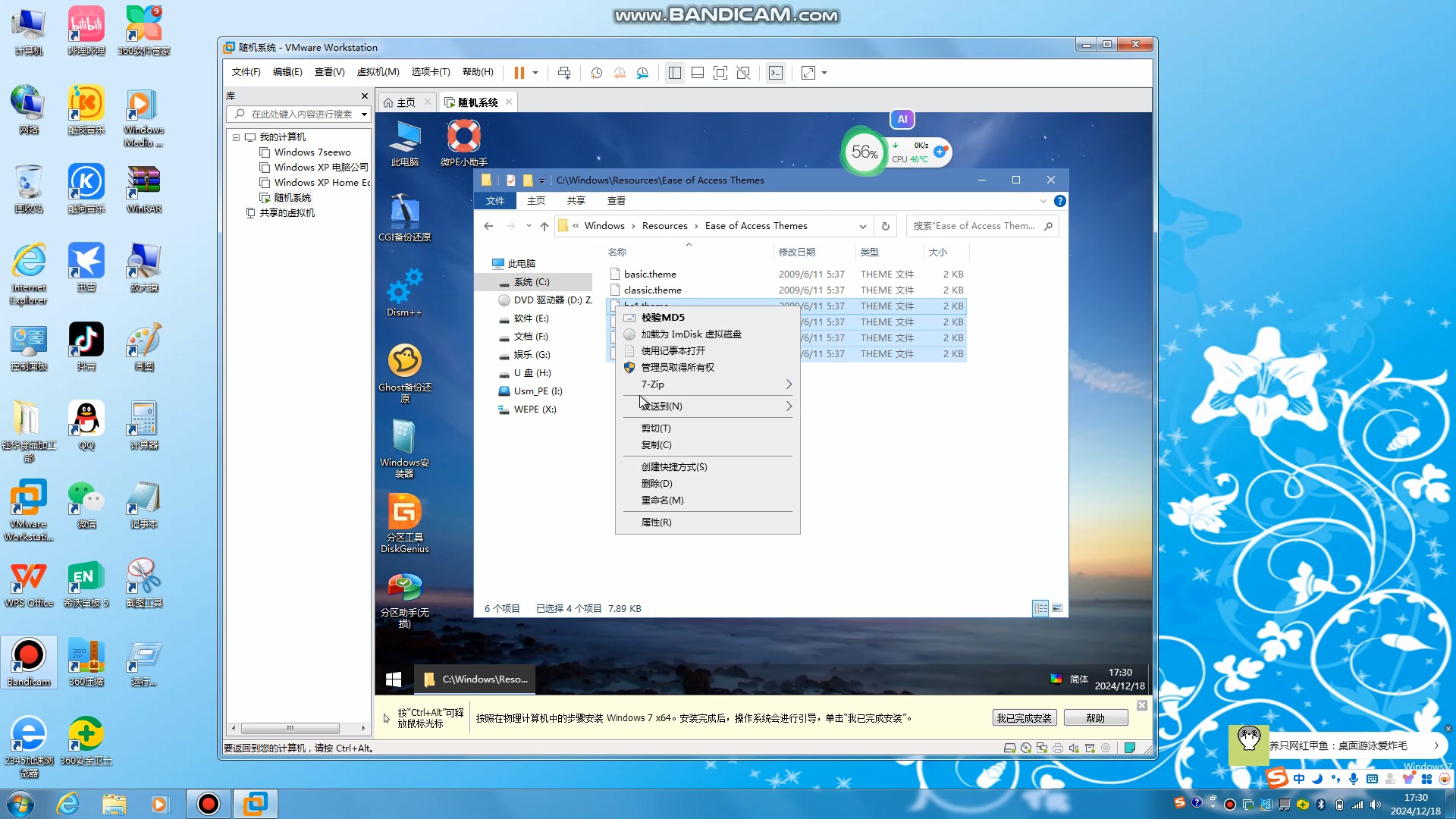Open the power options dropdown arrow

click(x=535, y=73)
